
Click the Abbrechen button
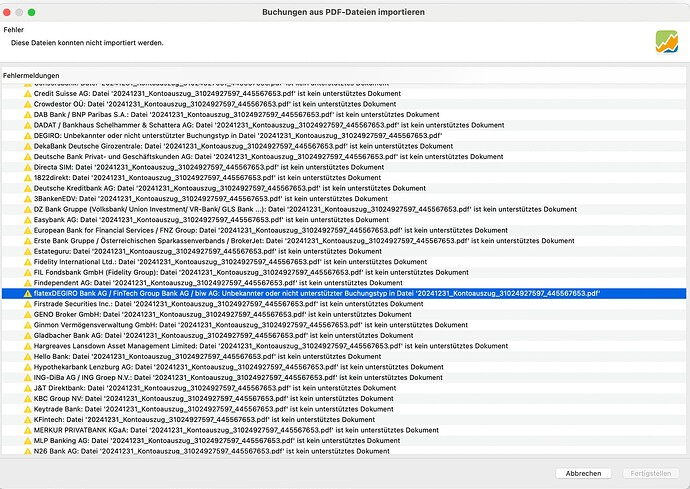pos(583,474)
